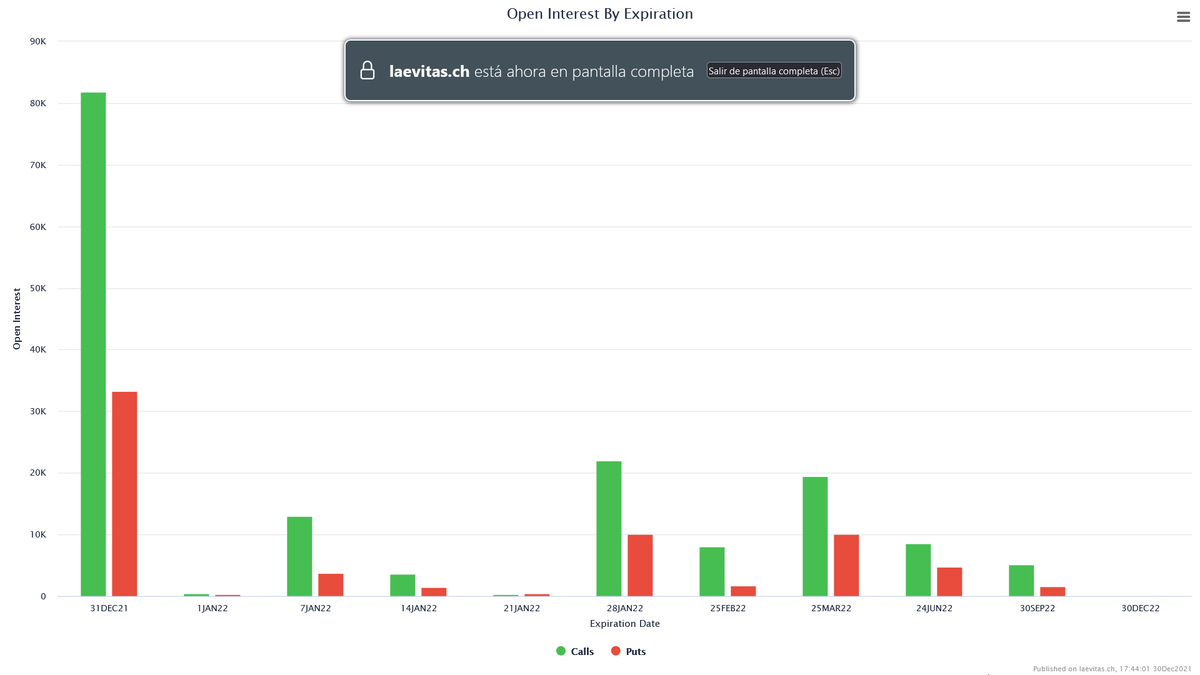This screenshot has width=1200, height=675.
Task: Click the green Calls legend dot
Action: coord(561,652)
